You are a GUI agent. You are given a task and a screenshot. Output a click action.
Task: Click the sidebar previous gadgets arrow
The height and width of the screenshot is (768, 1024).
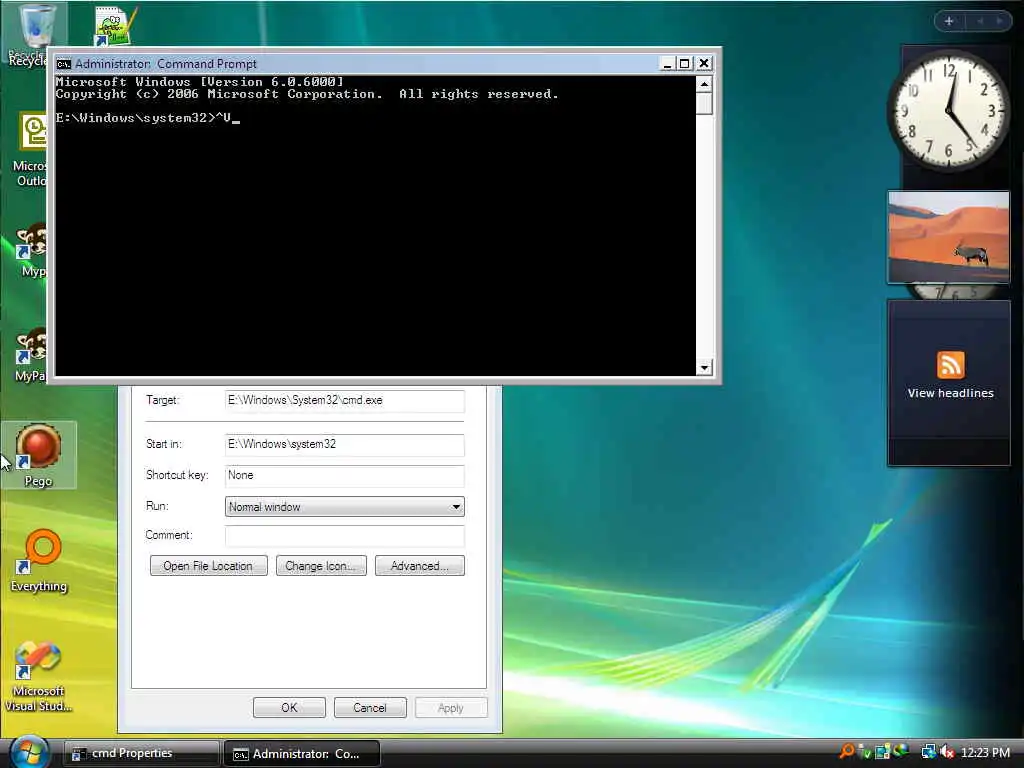tap(980, 21)
